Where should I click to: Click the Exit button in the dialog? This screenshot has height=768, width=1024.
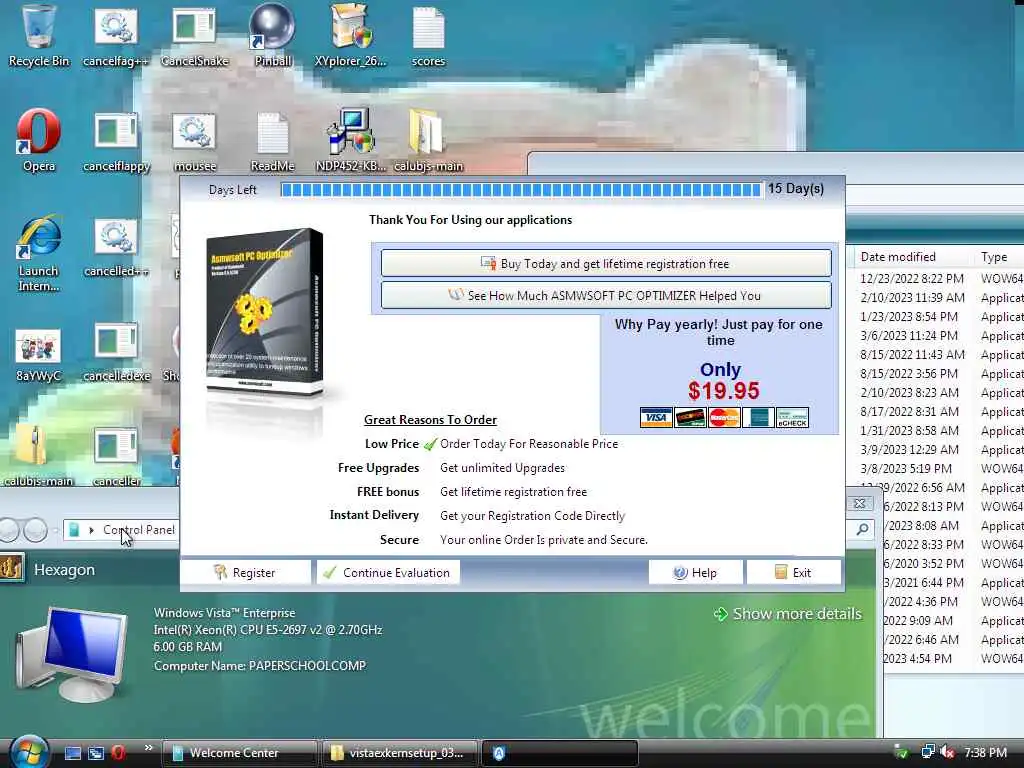tap(793, 573)
